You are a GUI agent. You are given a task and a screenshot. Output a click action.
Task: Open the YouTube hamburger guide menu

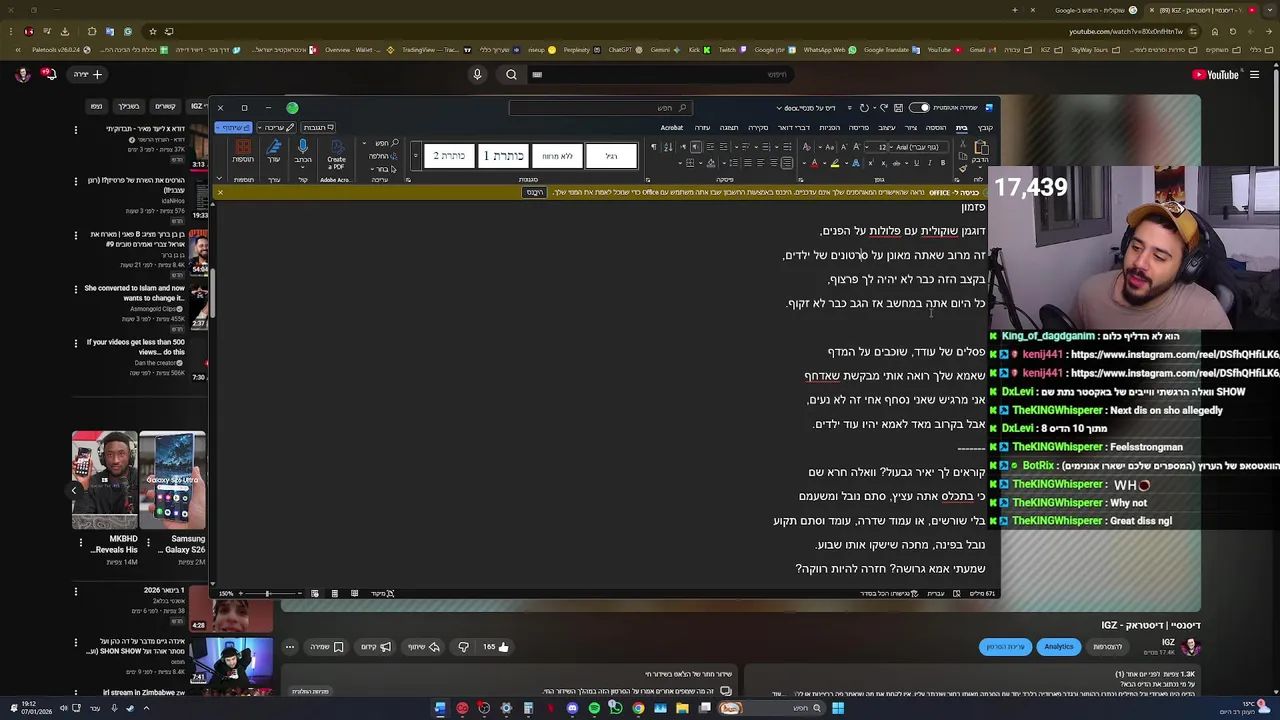tap(1254, 74)
